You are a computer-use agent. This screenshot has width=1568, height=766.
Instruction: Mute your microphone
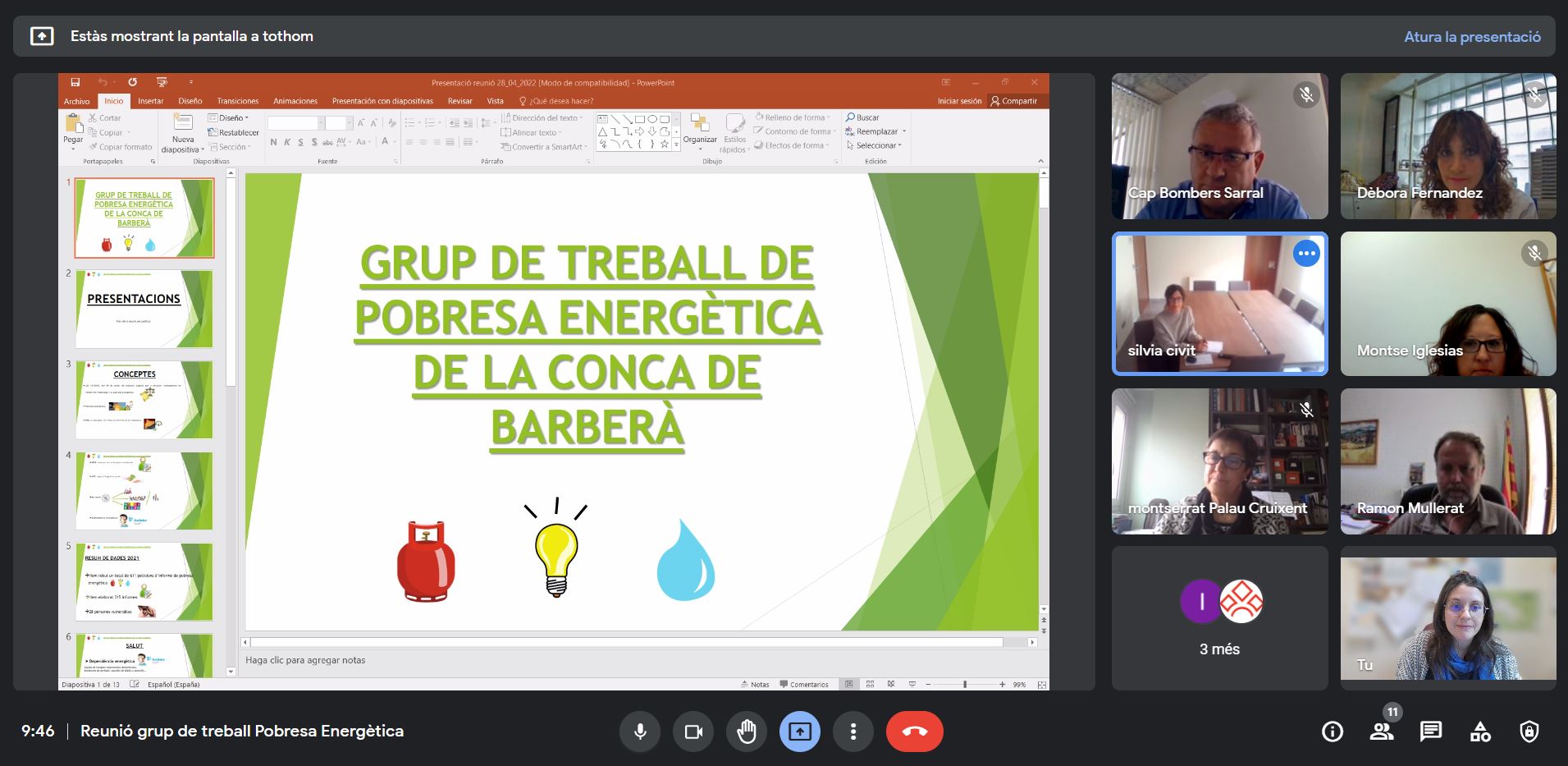[x=640, y=731]
